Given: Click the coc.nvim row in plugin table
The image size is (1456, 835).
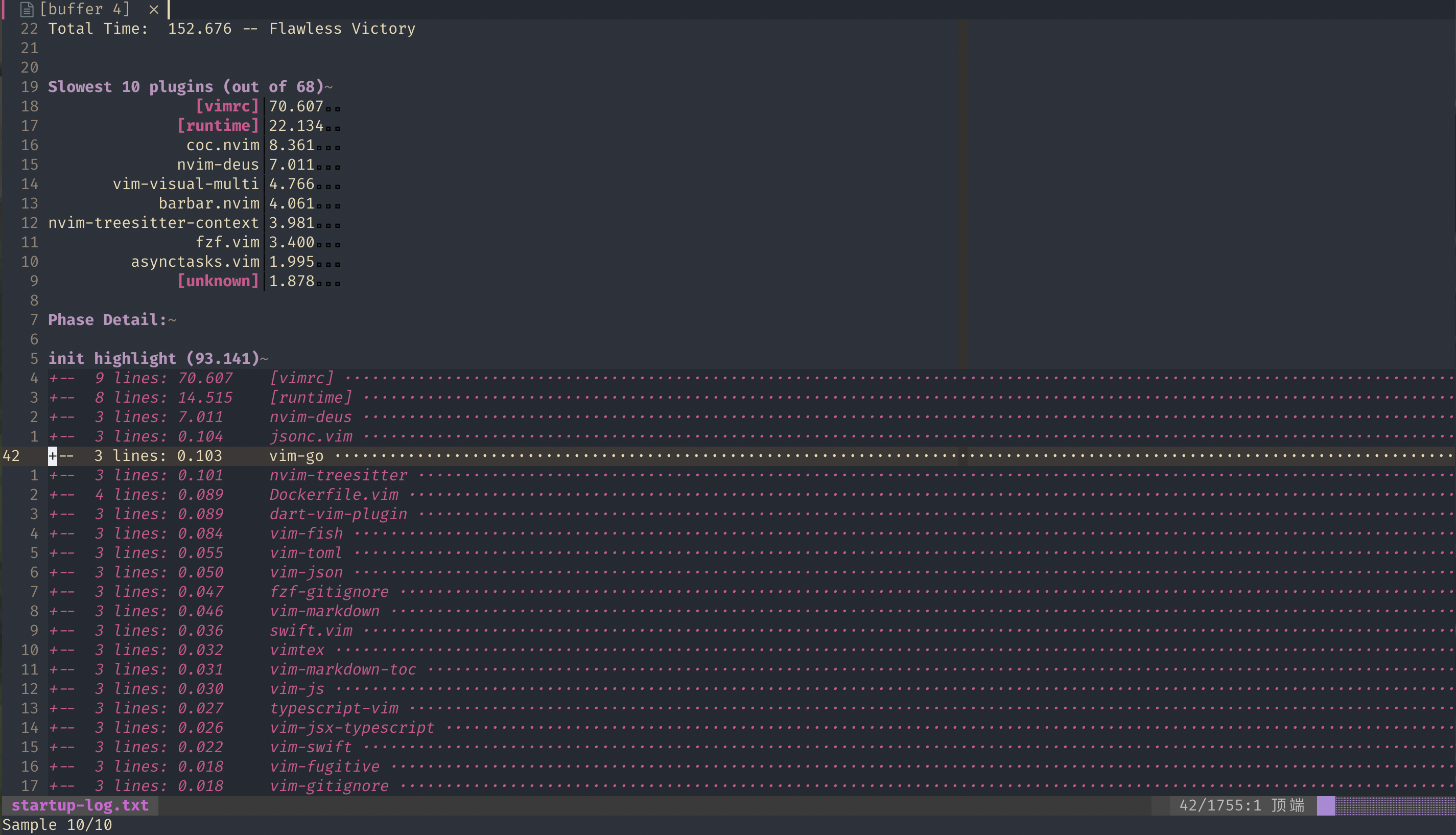Looking at the screenshot, I should [222, 146].
